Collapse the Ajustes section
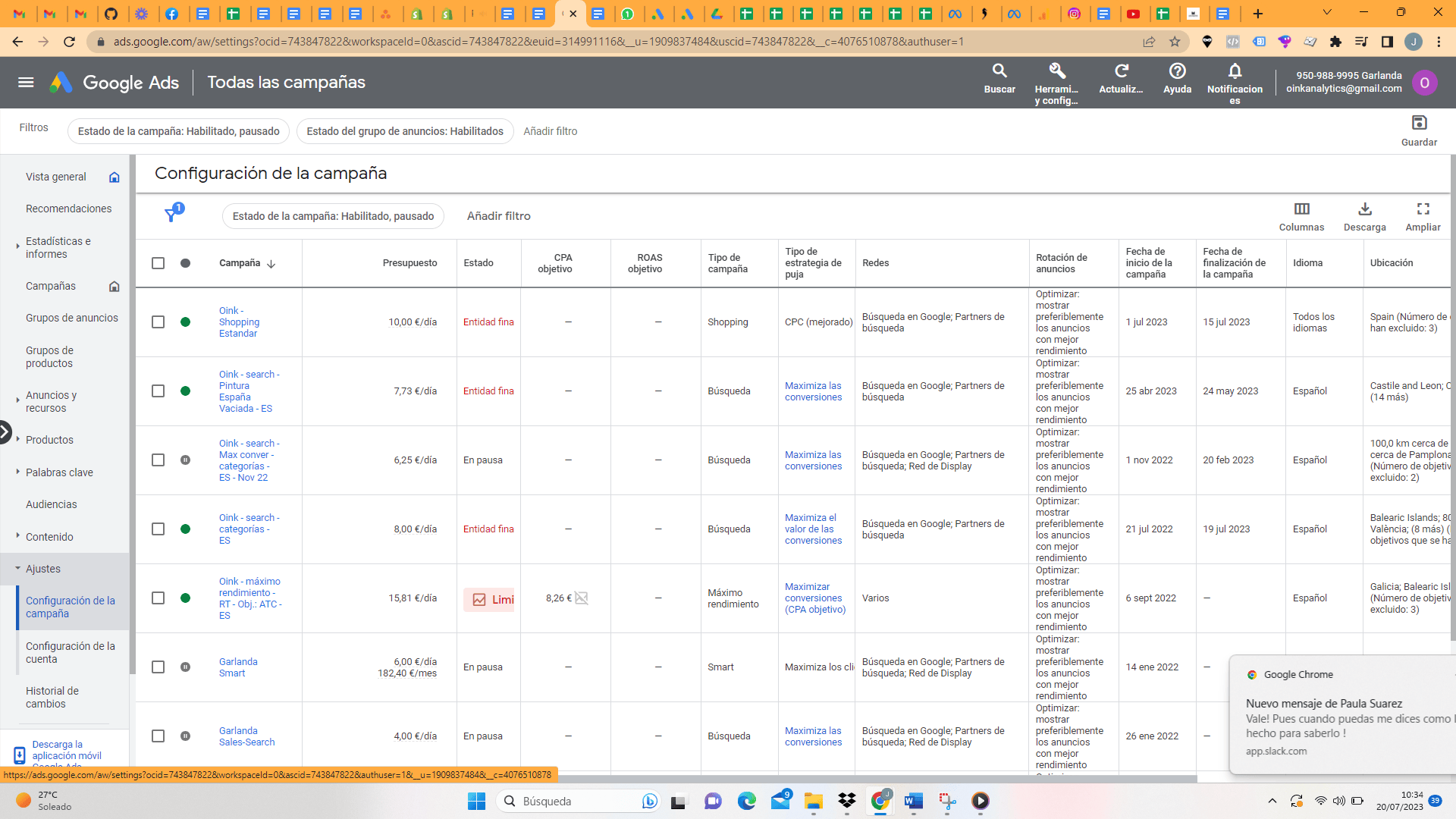This screenshot has width=1456, height=819. tap(43, 569)
